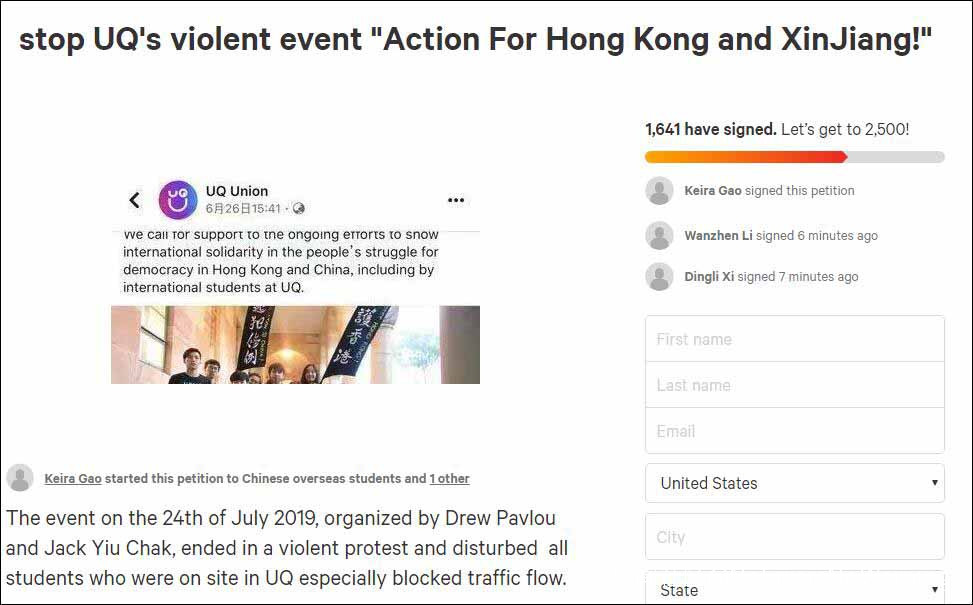Open the United States country dropdown
Viewport: 973px width, 605px height.
[x=795, y=483]
